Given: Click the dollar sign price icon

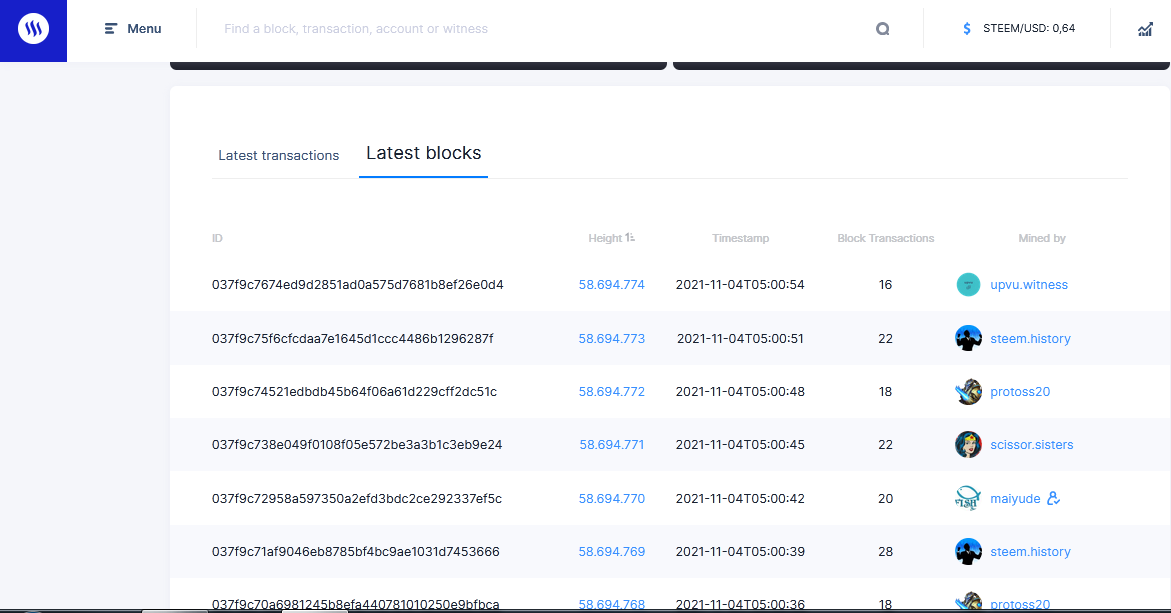Looking at the screenshot, I should pos(967,28).
